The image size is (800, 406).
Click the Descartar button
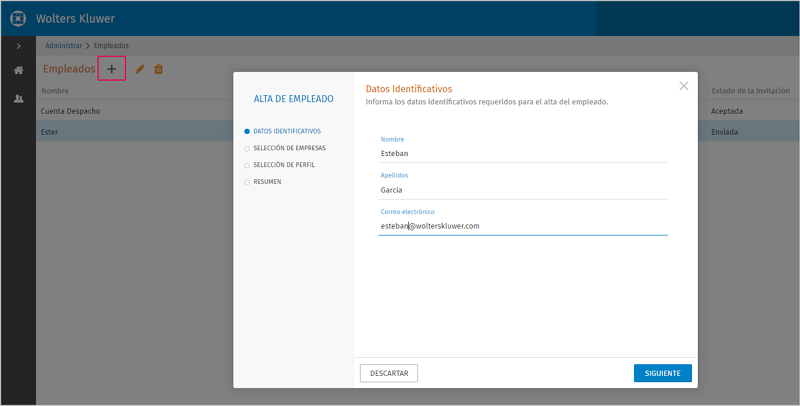click(x=389, y=373)
